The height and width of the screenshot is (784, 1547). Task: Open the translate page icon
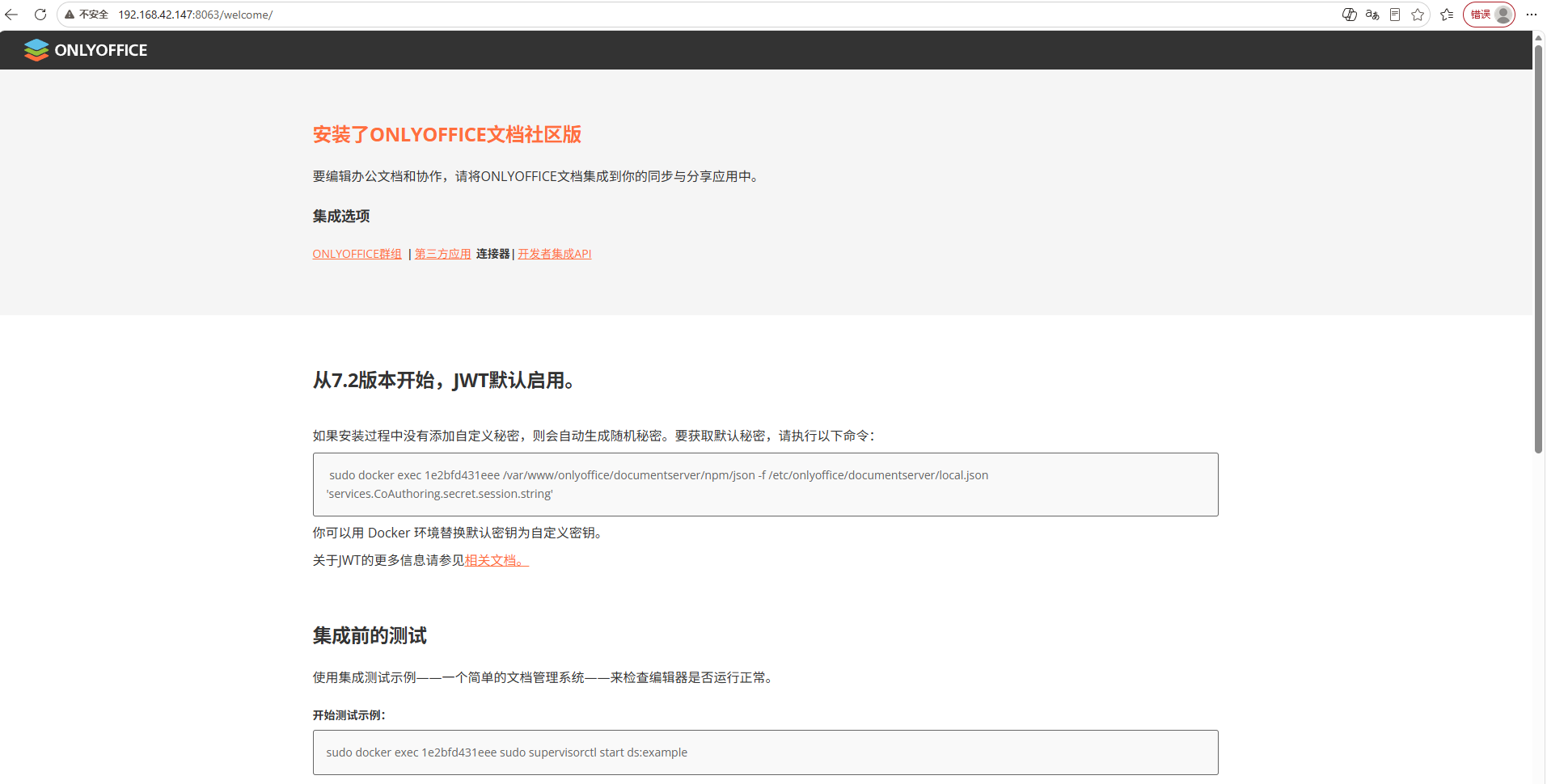(1372, 15)
